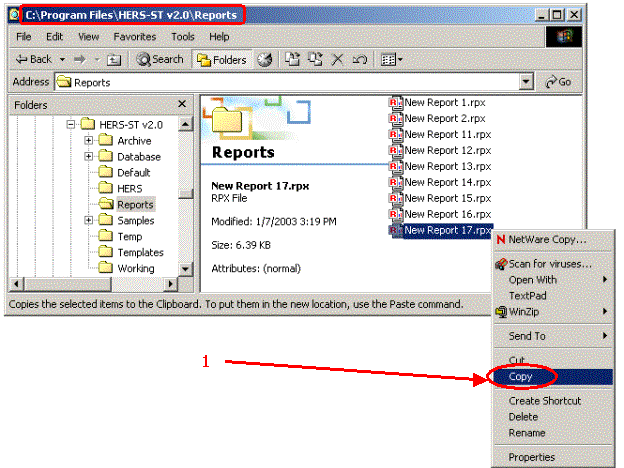The image size is (624, 468).
Task: Expand the Samples folder node
Action: point(88,220)
